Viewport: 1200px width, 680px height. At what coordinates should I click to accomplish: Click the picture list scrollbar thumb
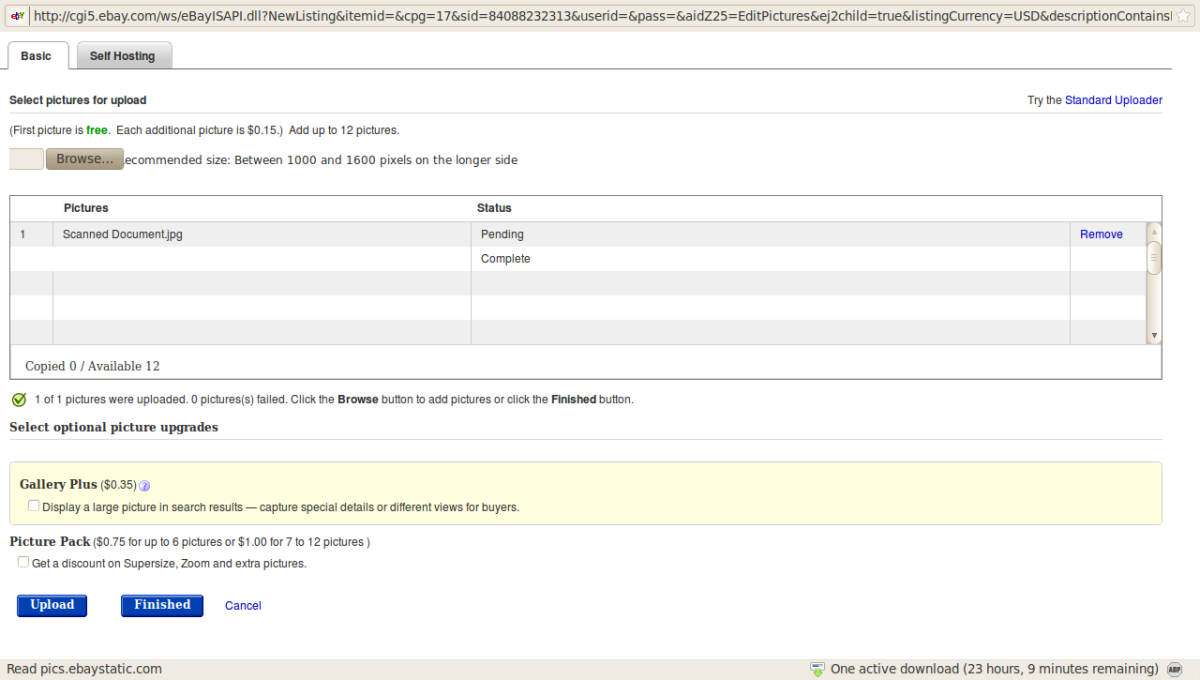click(x=1154, y=257)
